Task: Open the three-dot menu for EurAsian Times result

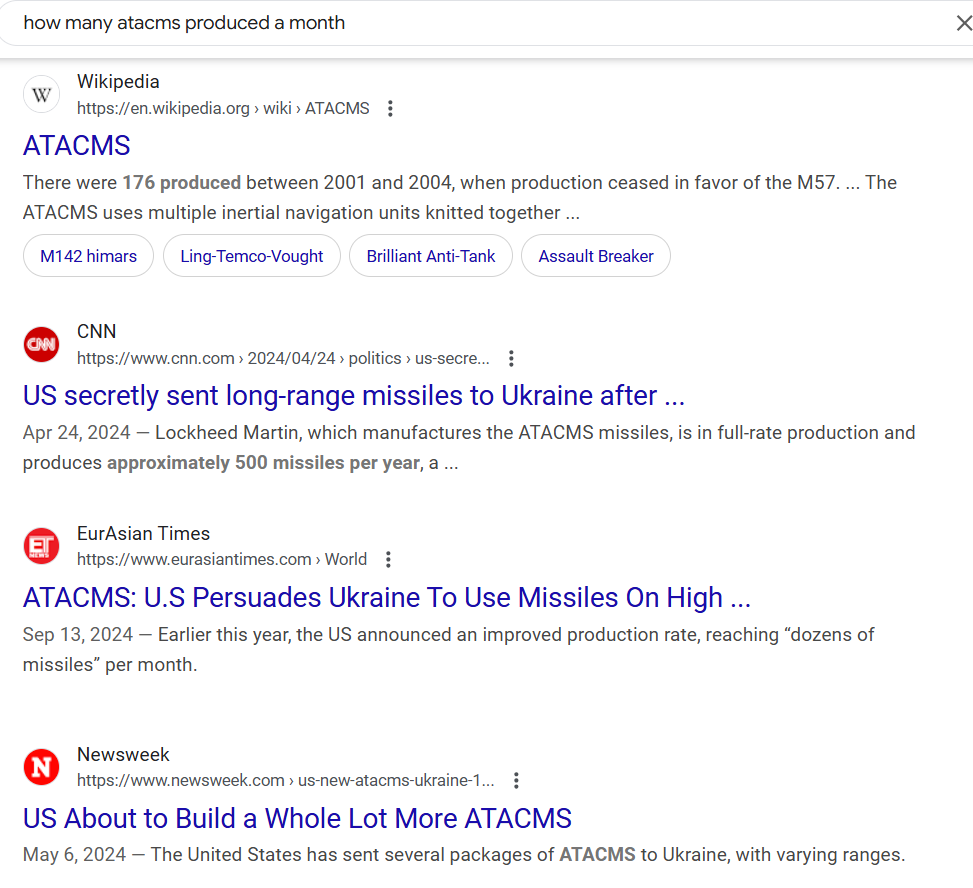Action: 388,559
